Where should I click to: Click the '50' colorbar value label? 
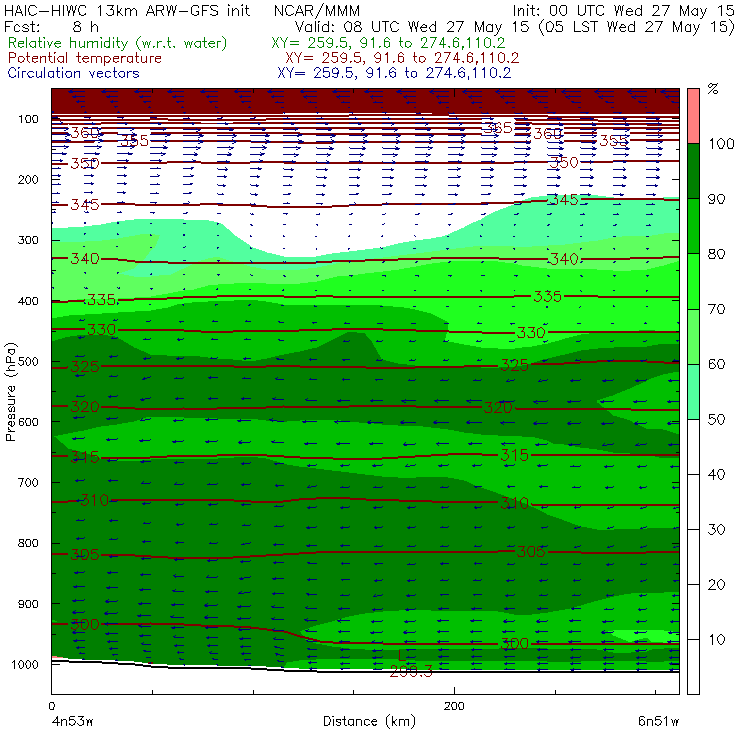tap(716, 420)
